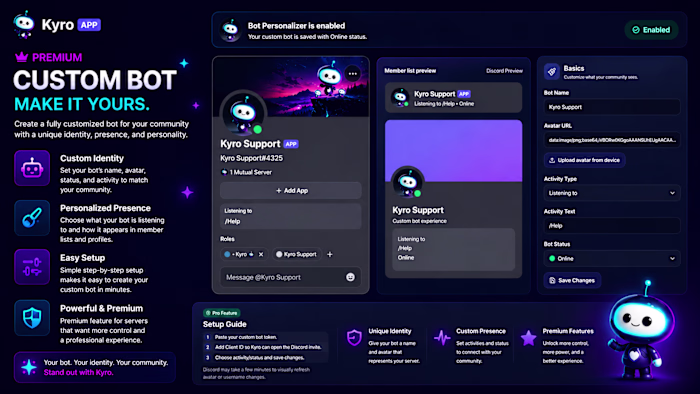Viewport: 700px width, 394px height.
Task: Click the plus icon to add role
Action: pos(329,254)
